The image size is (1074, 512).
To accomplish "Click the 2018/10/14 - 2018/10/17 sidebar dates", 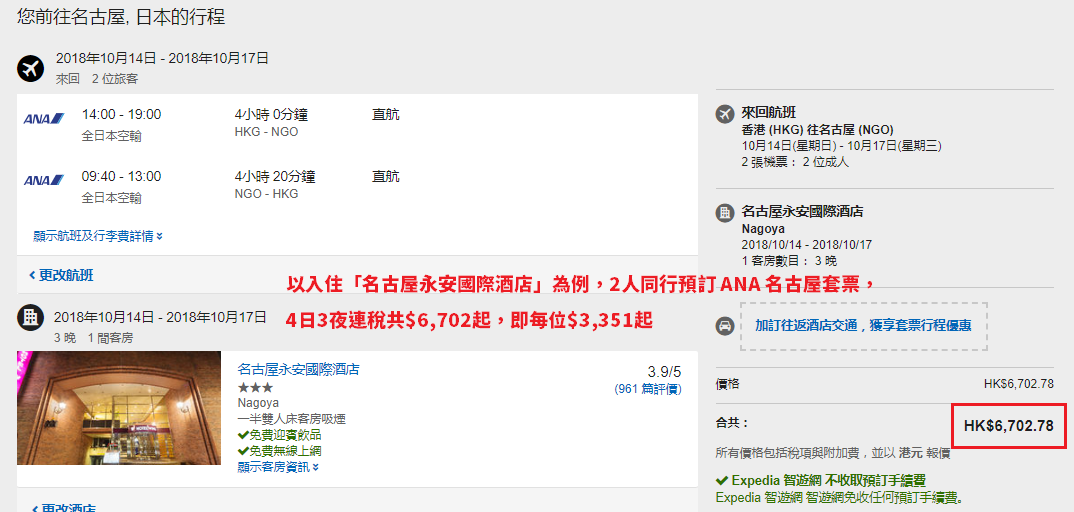I will click(x=807, y=244).
